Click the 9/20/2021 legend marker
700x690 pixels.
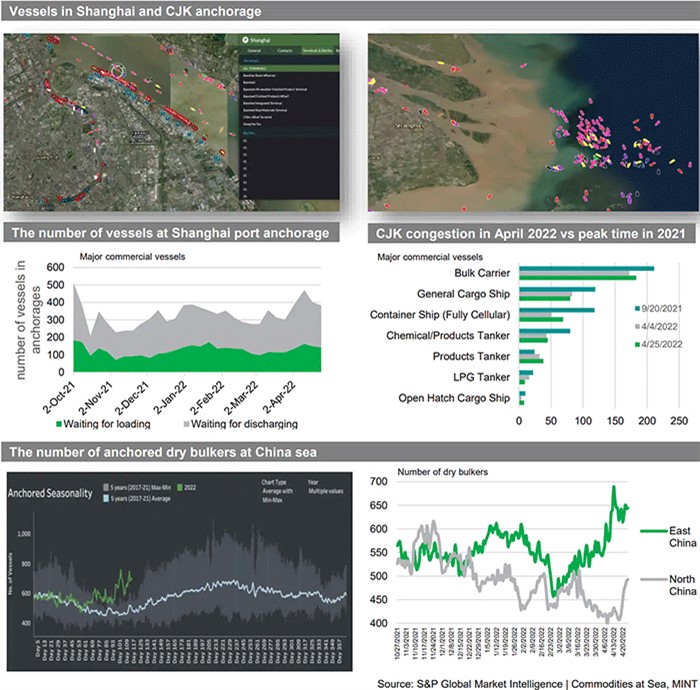tap(636, 307)
